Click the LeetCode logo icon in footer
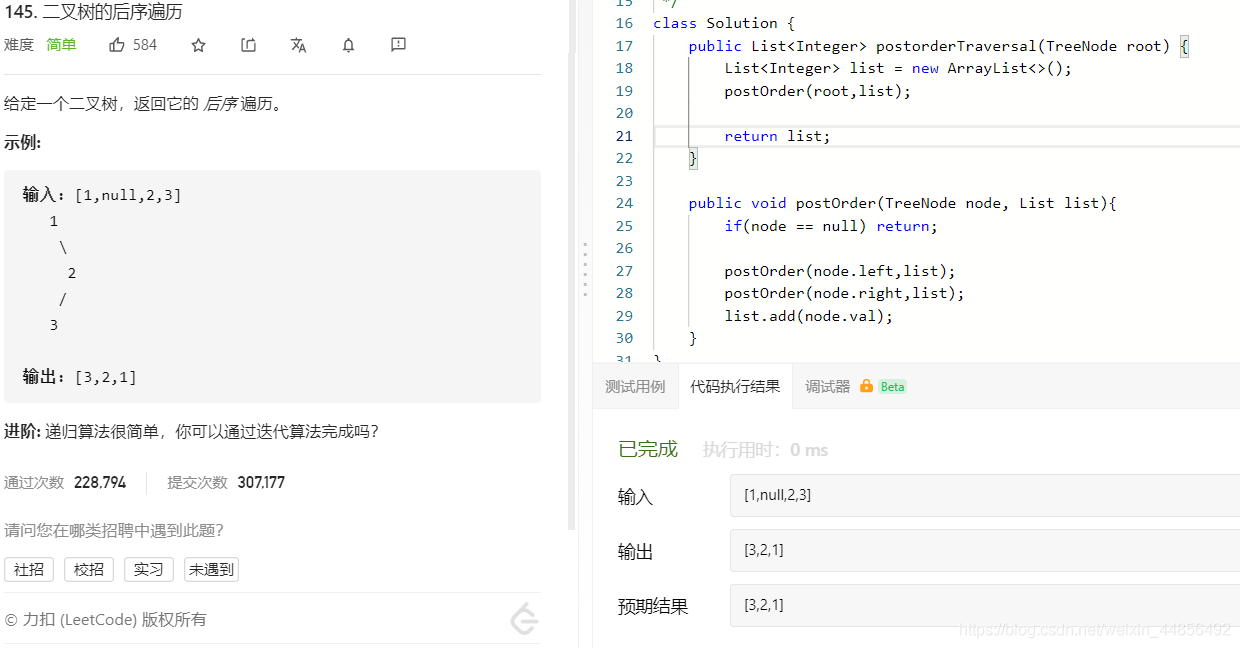The width and height of the screenshot is (1240, 648). (x=524, y=620)
